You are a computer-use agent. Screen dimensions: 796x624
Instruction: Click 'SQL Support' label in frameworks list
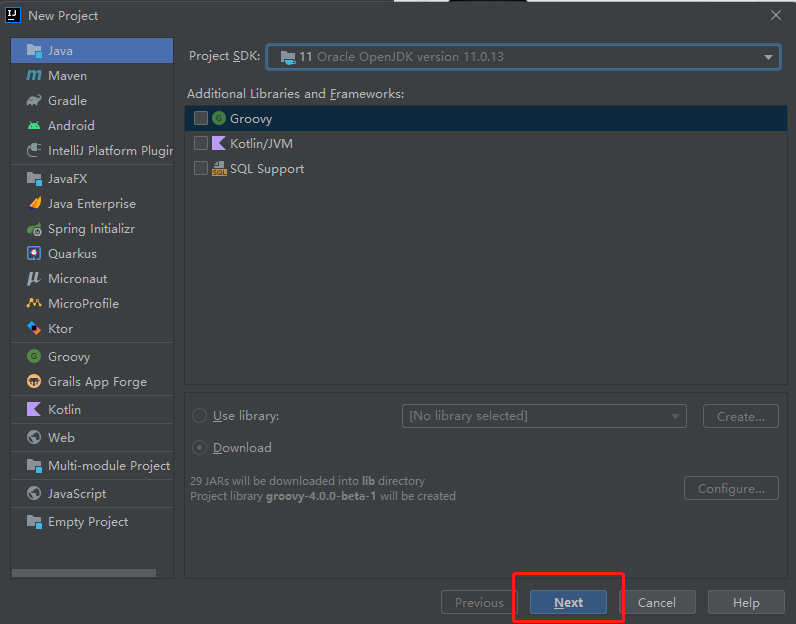tap(267, 169)
